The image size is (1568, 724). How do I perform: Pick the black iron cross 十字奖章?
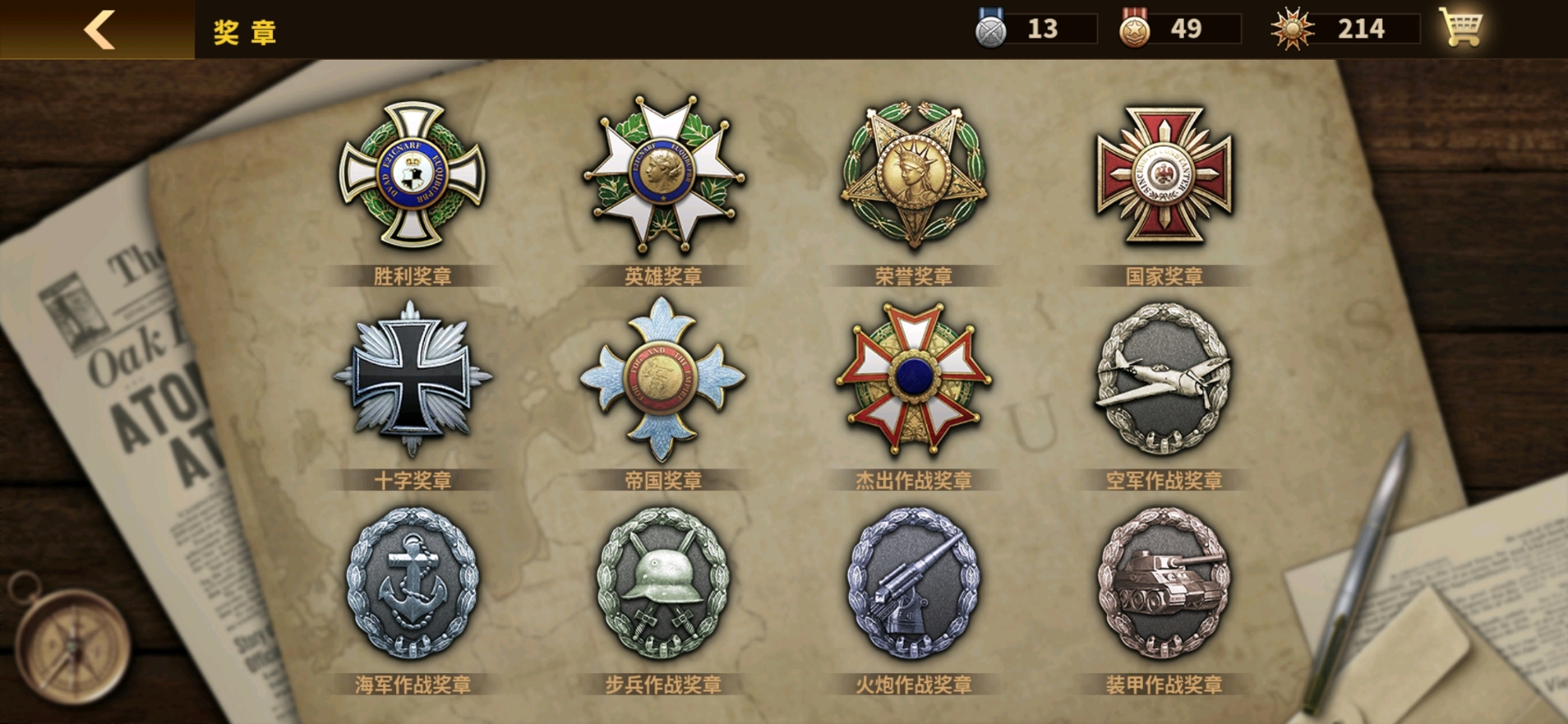pyautogui.click(x=412, y=379)
